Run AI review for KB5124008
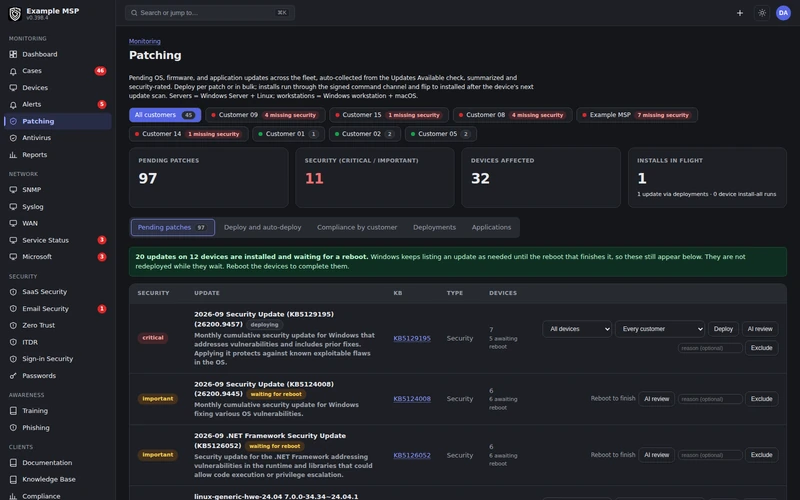The height and width of the screenshot is (500, 800). click(x=657, y=399)
